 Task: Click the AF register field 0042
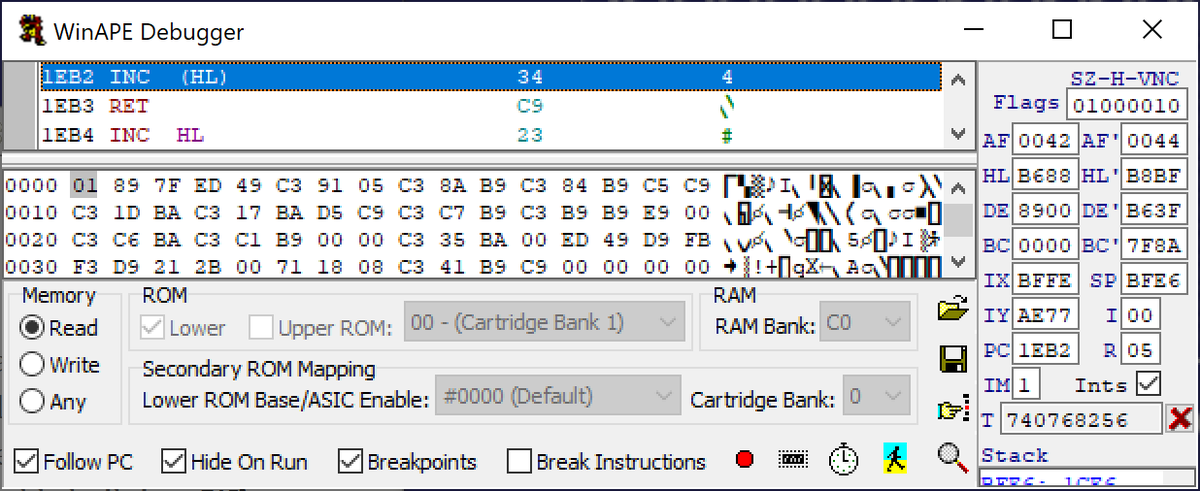(x=1046, y=140)
